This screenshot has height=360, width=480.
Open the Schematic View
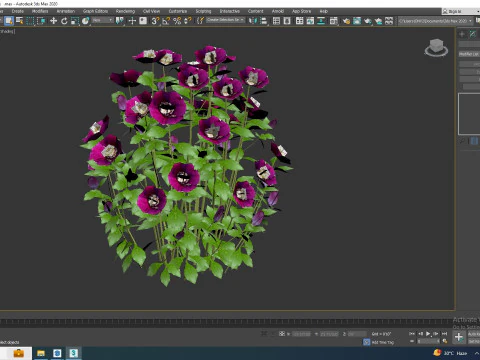(x=321, y=21)
